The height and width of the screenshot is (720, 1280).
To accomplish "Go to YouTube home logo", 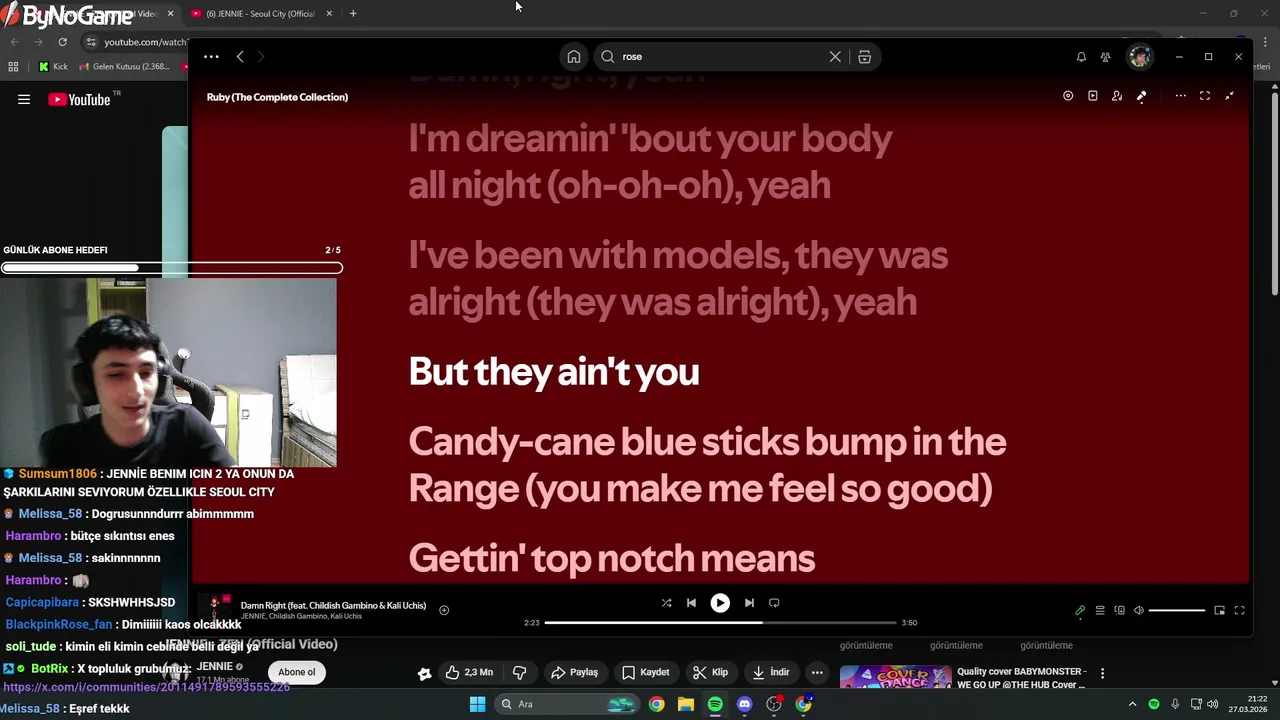I will (x=80, y=99).
